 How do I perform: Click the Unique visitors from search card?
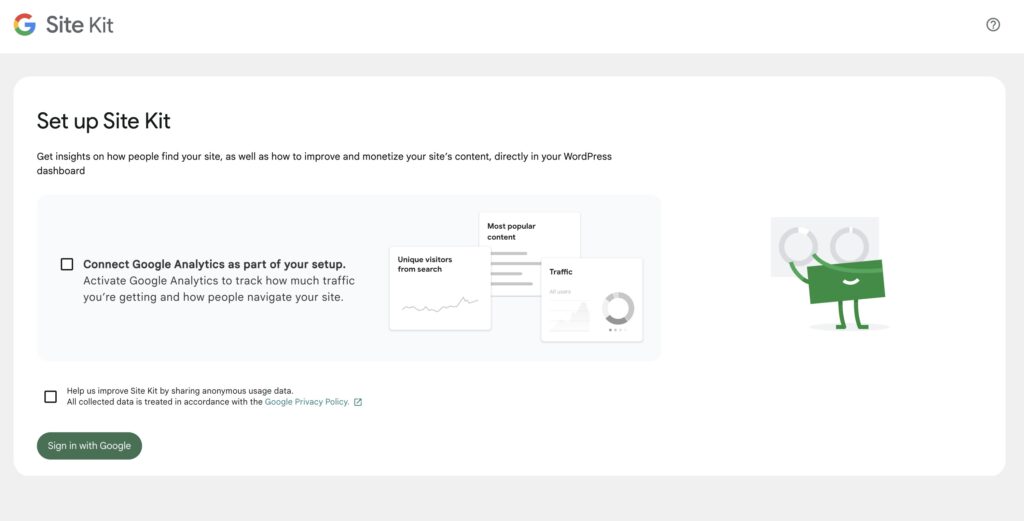point(440,288)
